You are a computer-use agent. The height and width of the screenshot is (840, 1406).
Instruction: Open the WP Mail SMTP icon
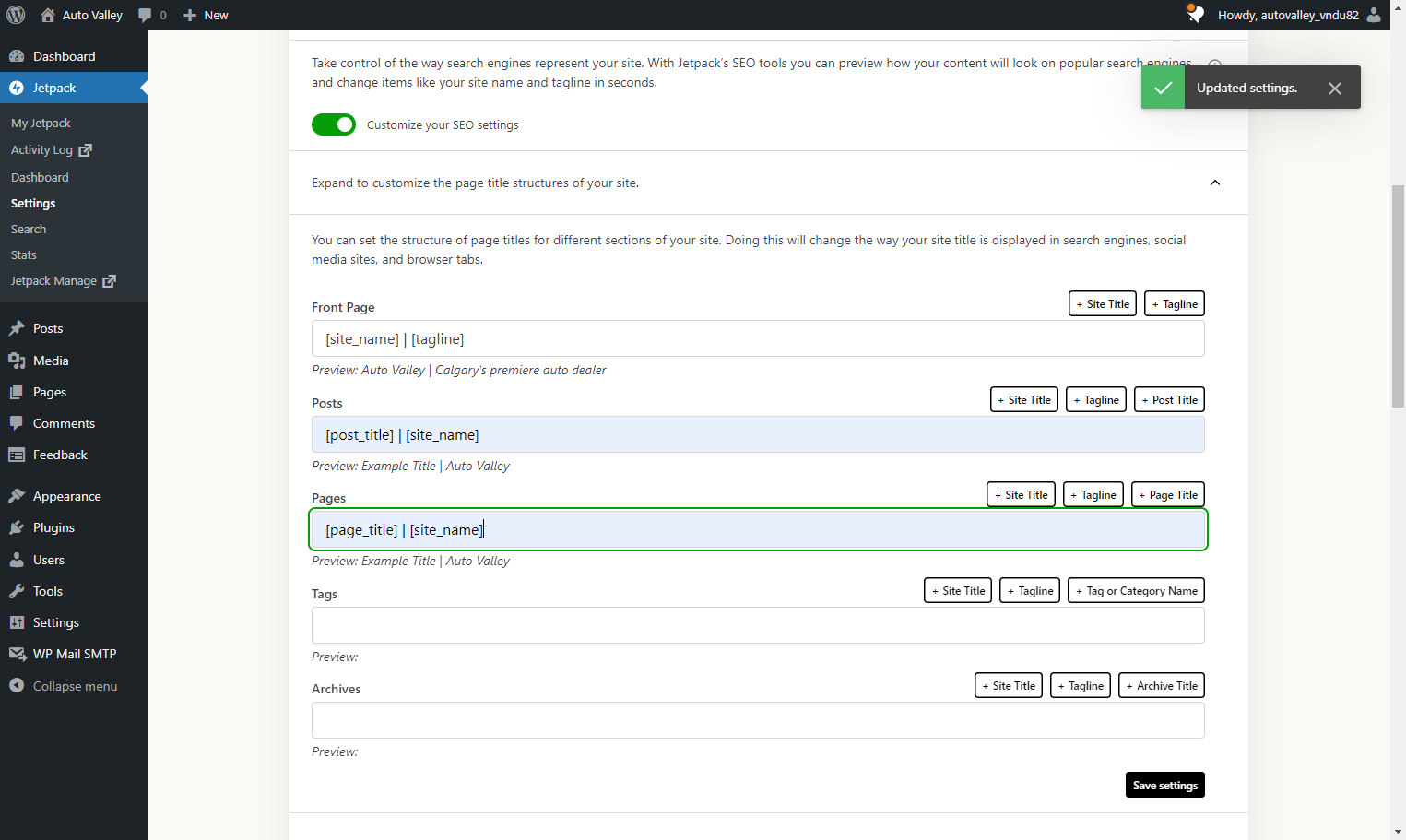point(17,654)
